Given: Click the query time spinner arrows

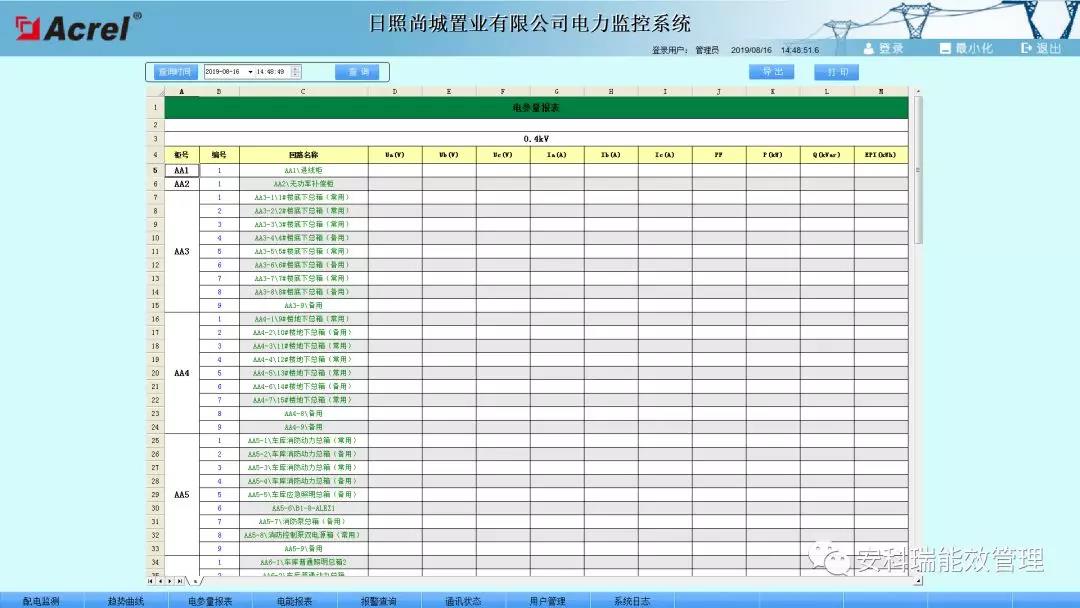Looking at the screenshot, I should pos(295,72).
